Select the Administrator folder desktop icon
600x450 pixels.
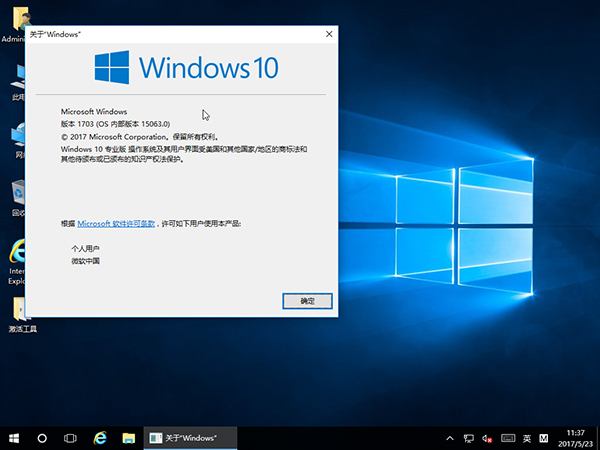[x=17, y=22]
